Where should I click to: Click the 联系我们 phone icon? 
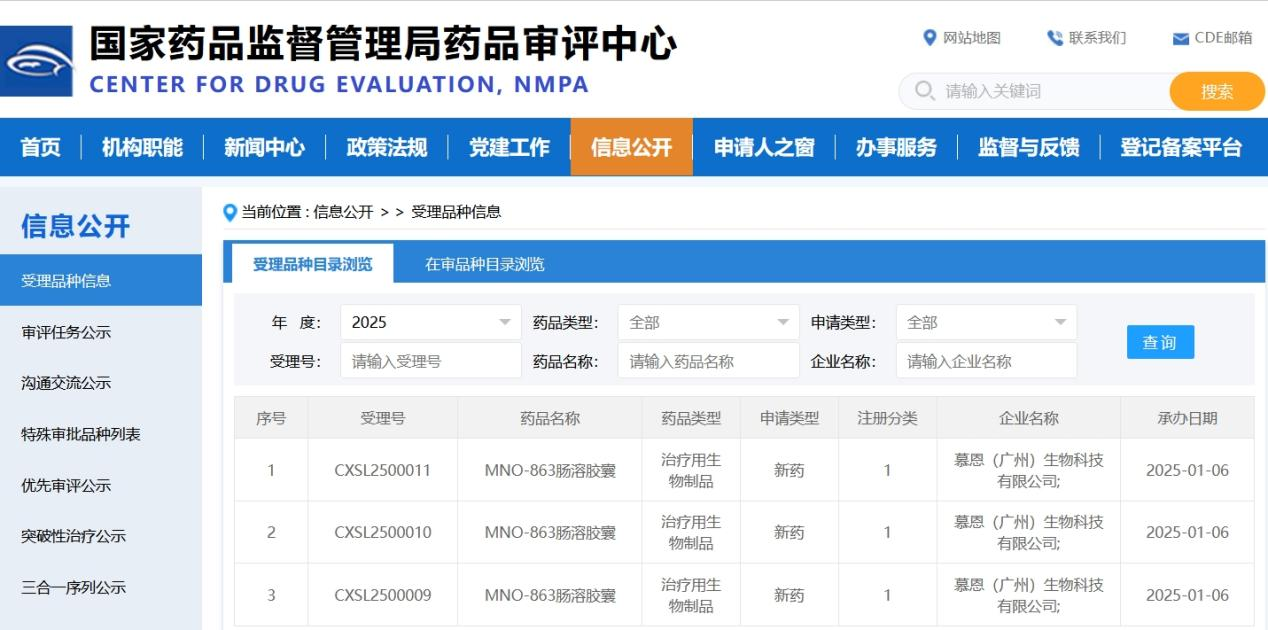[1053, 38]
